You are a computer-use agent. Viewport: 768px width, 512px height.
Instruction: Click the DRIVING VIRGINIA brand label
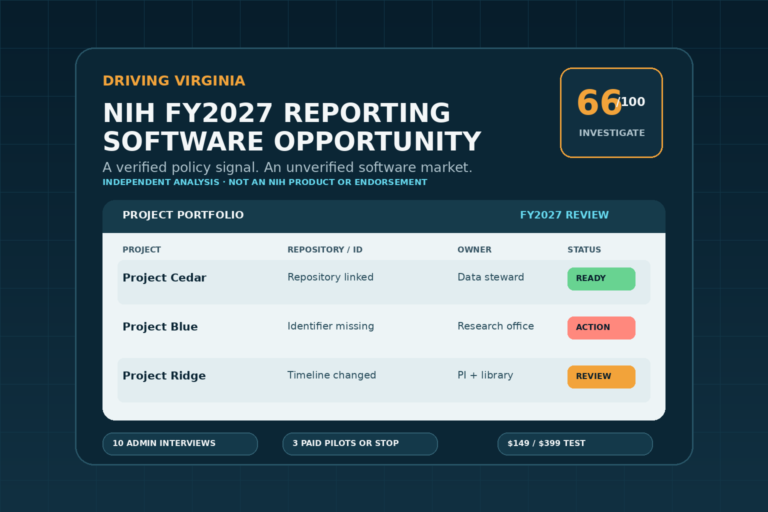tap(174, 81)
